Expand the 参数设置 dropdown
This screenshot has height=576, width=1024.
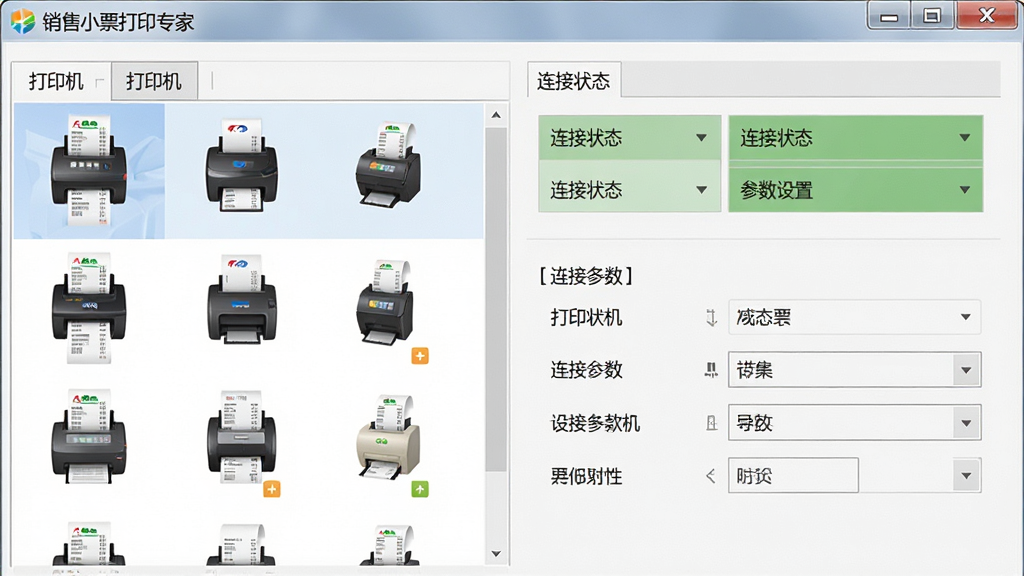click(856, 190)
